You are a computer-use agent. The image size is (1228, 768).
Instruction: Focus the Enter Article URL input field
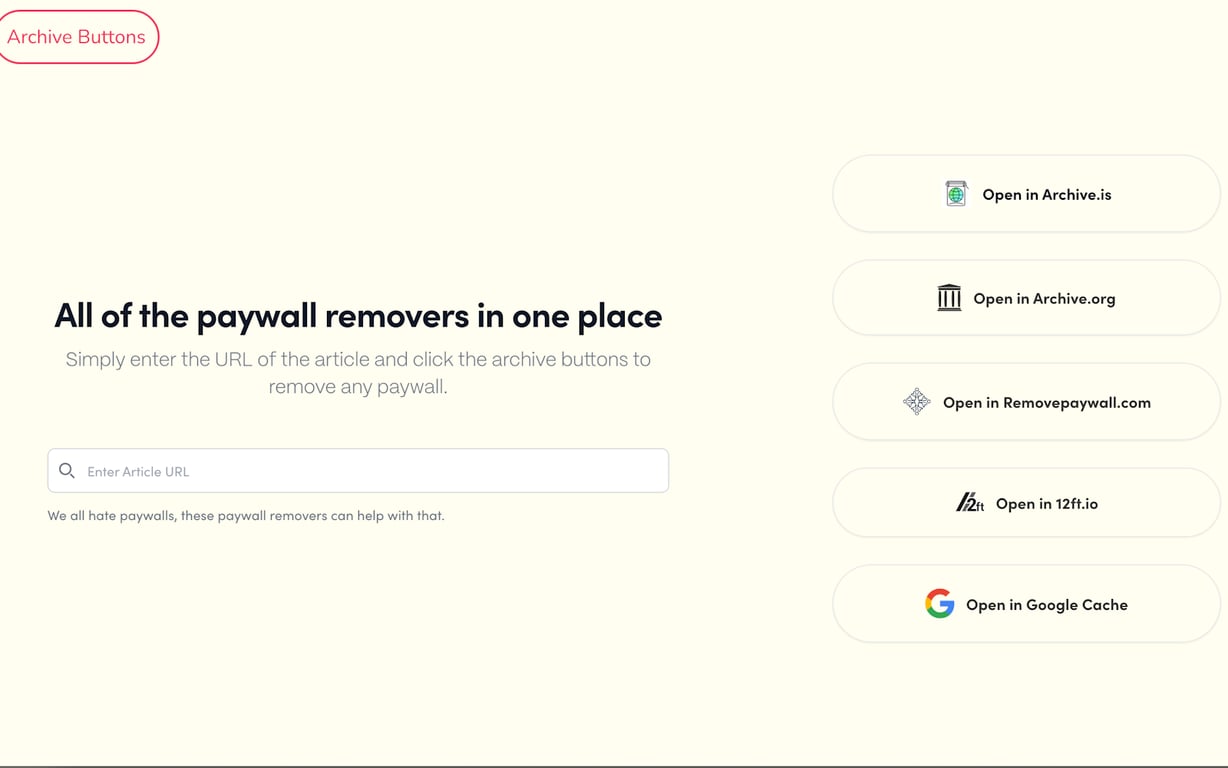click(x=357, y=470)
